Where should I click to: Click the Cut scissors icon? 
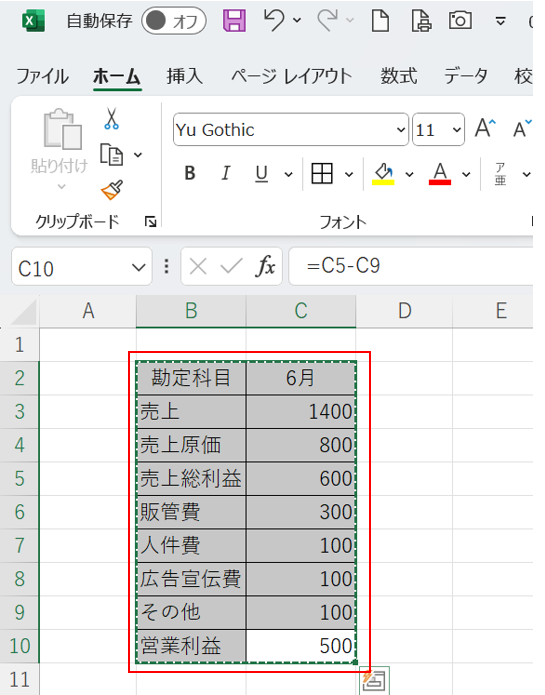click(111, 119)
